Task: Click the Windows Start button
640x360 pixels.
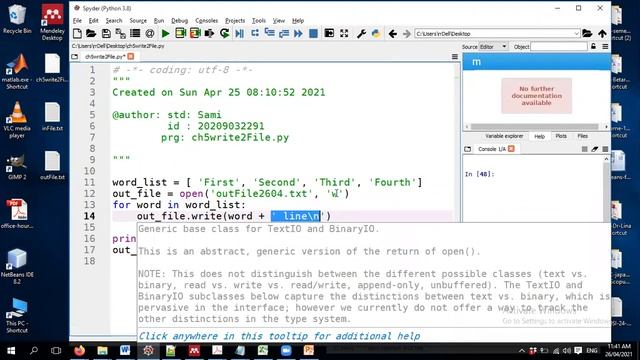Action: click(x=11, y=351)
